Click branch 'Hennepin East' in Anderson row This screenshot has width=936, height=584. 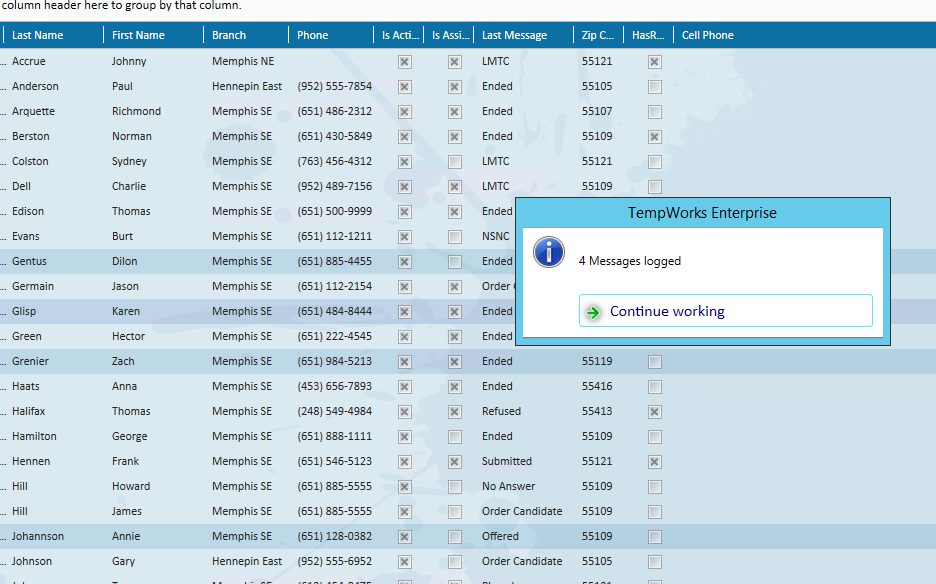(x=247, y=86)
